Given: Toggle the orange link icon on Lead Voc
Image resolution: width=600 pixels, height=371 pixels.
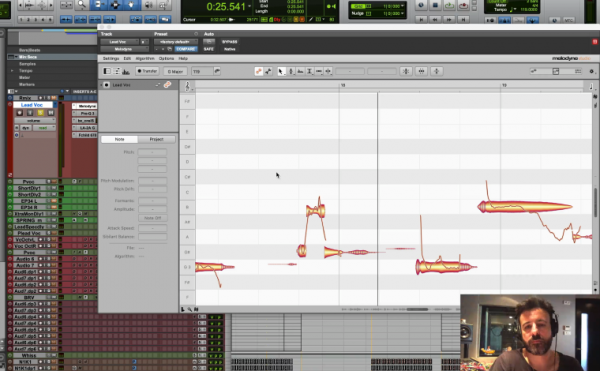Looking at the screenshot, I should point(167,85).
